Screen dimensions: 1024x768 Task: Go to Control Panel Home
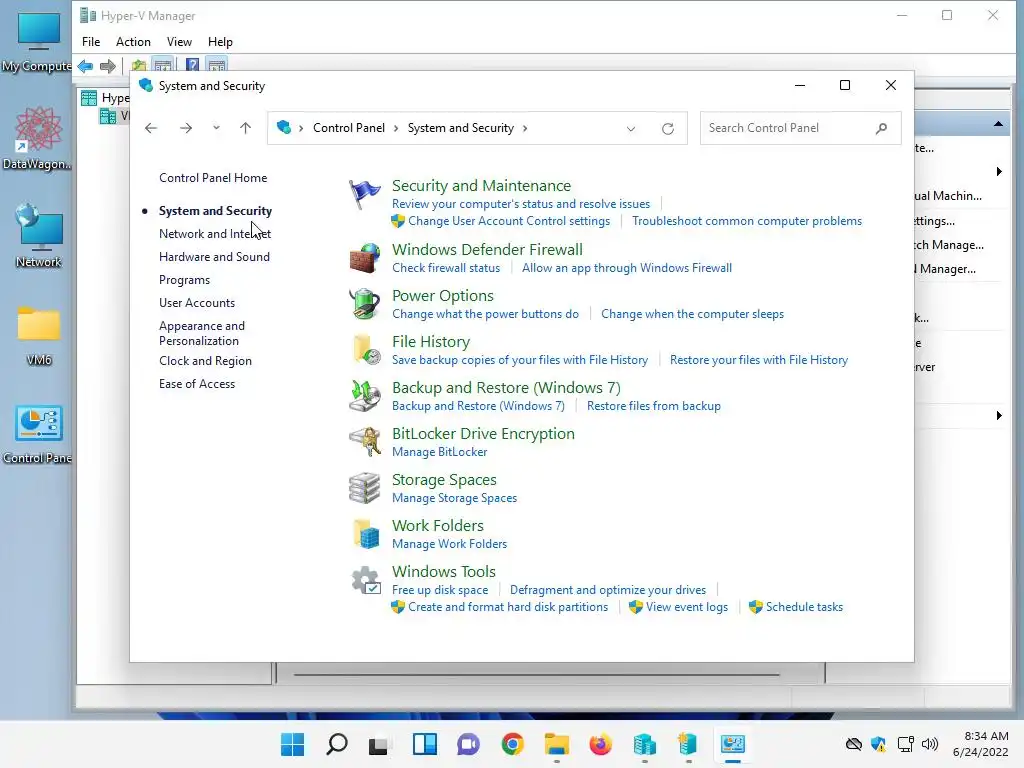point(213,178)
